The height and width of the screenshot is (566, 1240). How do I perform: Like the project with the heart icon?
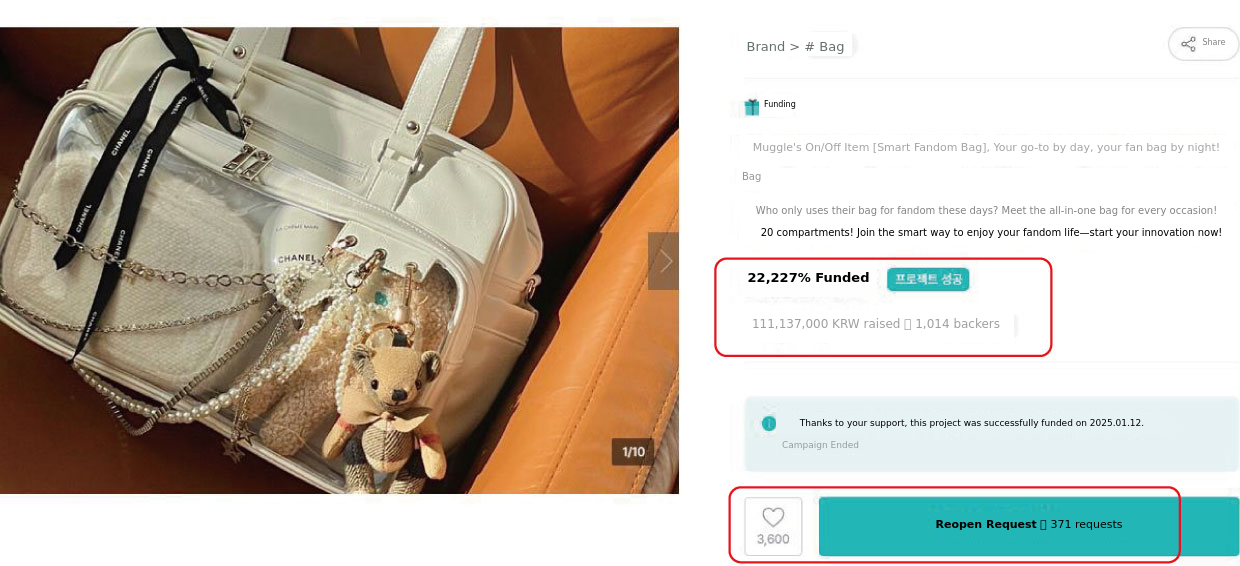point(773,517)
